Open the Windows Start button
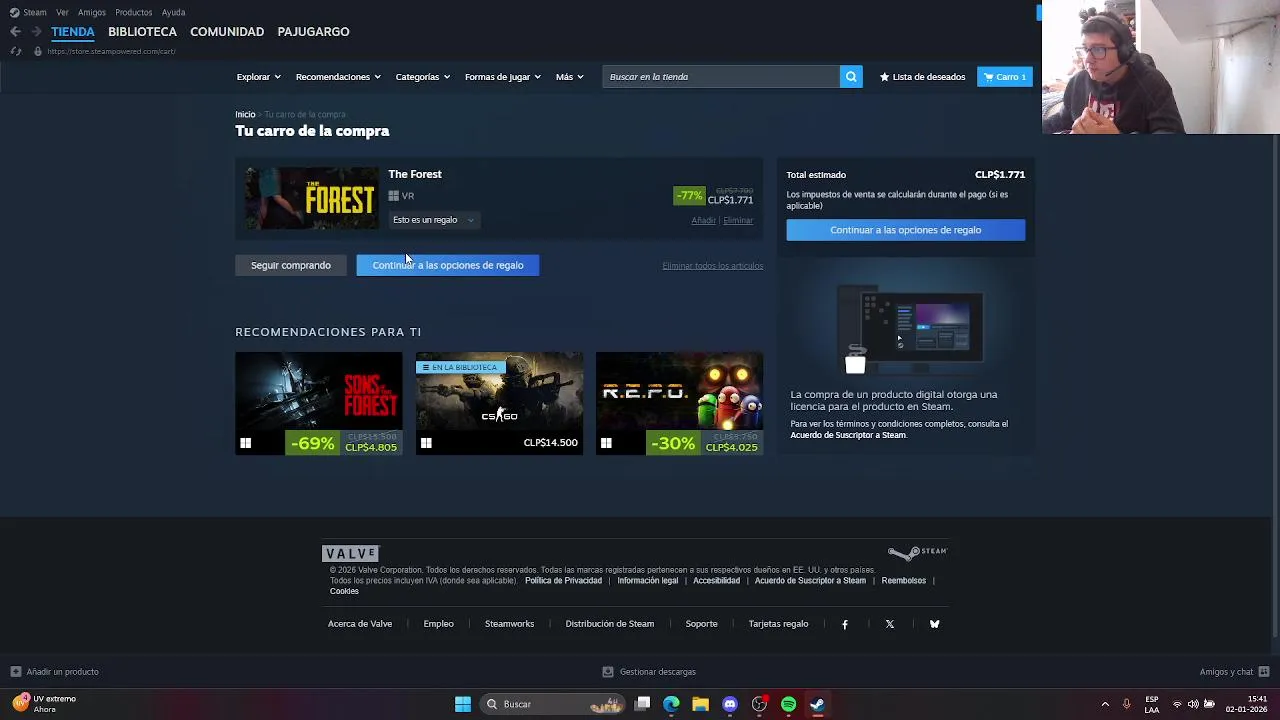Viewport: 1280px width, 720px height. 462,704
